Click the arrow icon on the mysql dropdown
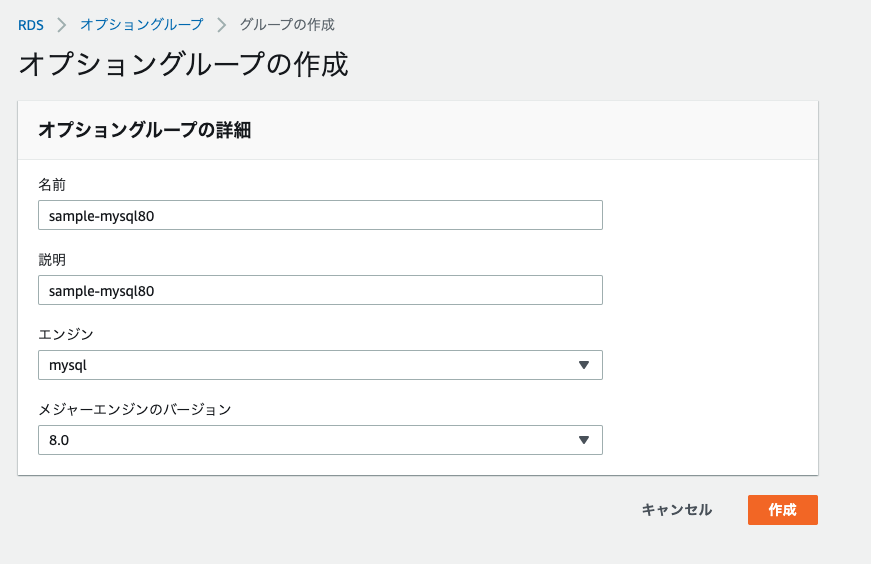The height and width of the screenshot is (564, 871). [x=584, y=365]
